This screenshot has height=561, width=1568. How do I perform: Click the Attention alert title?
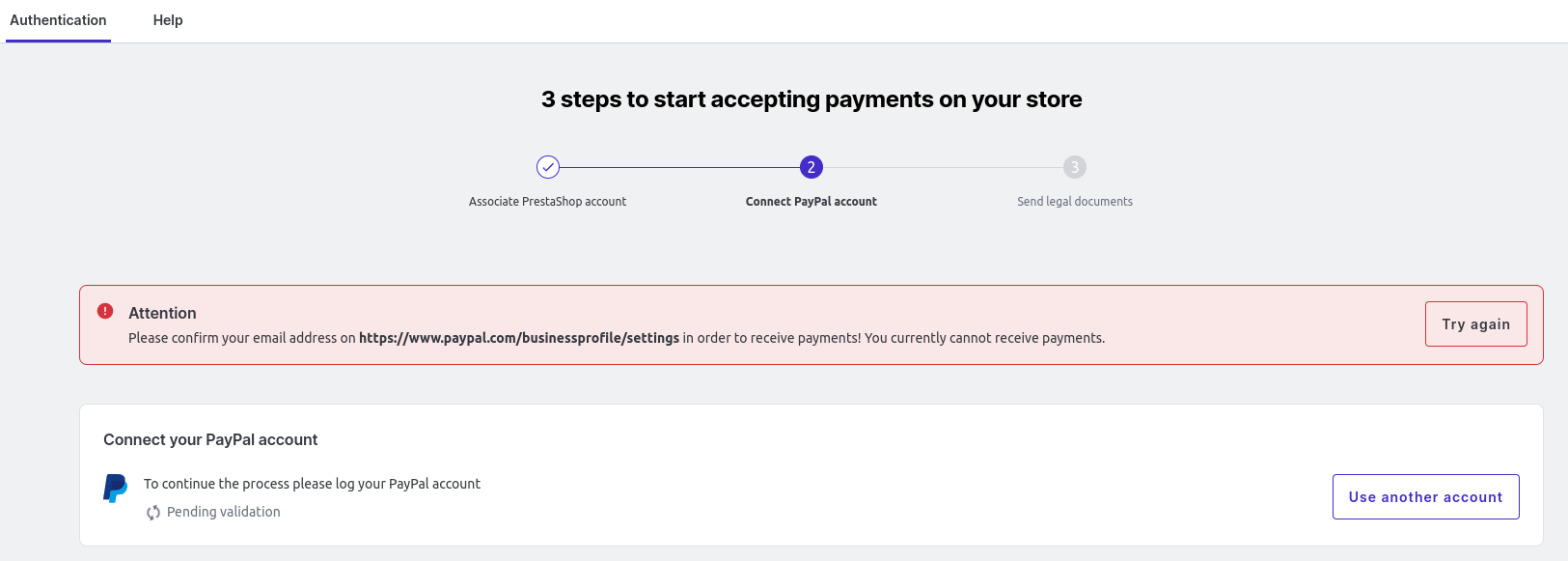coord(162,313)
